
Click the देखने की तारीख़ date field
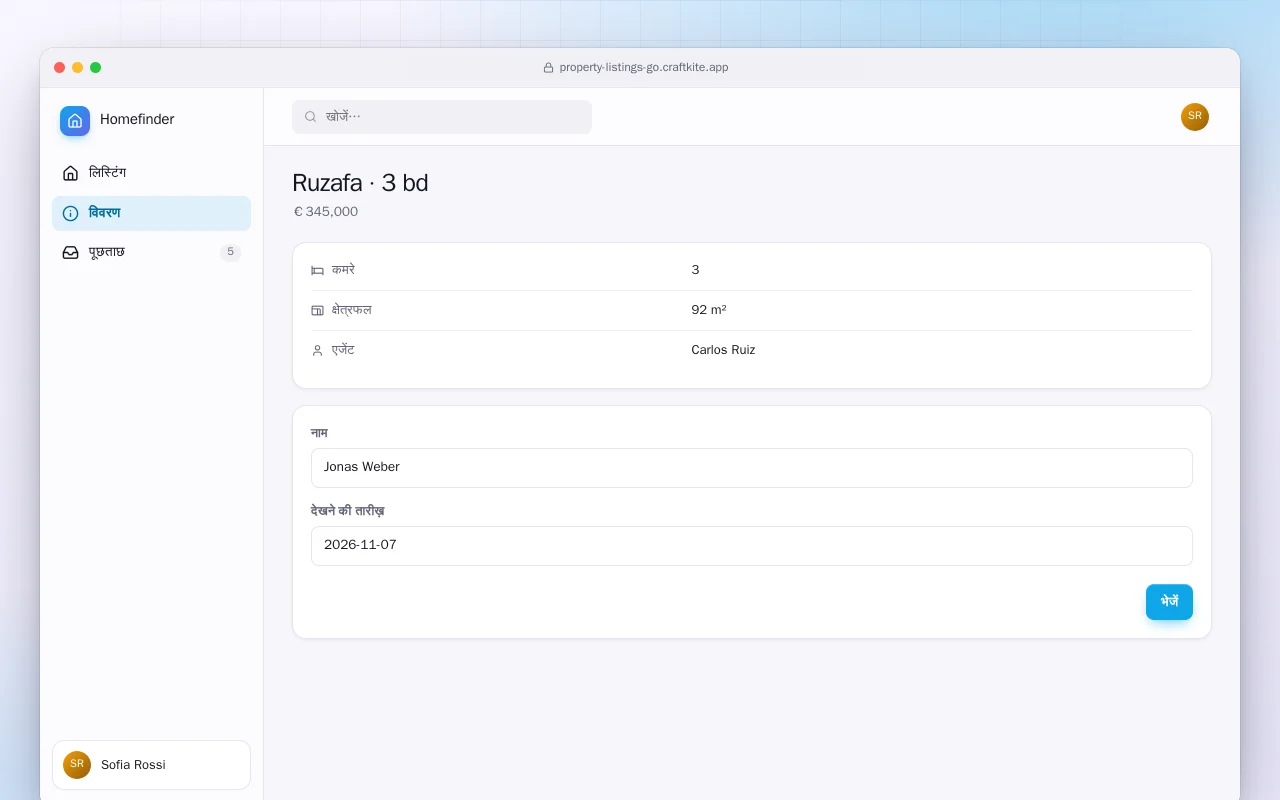pos(751,546)
